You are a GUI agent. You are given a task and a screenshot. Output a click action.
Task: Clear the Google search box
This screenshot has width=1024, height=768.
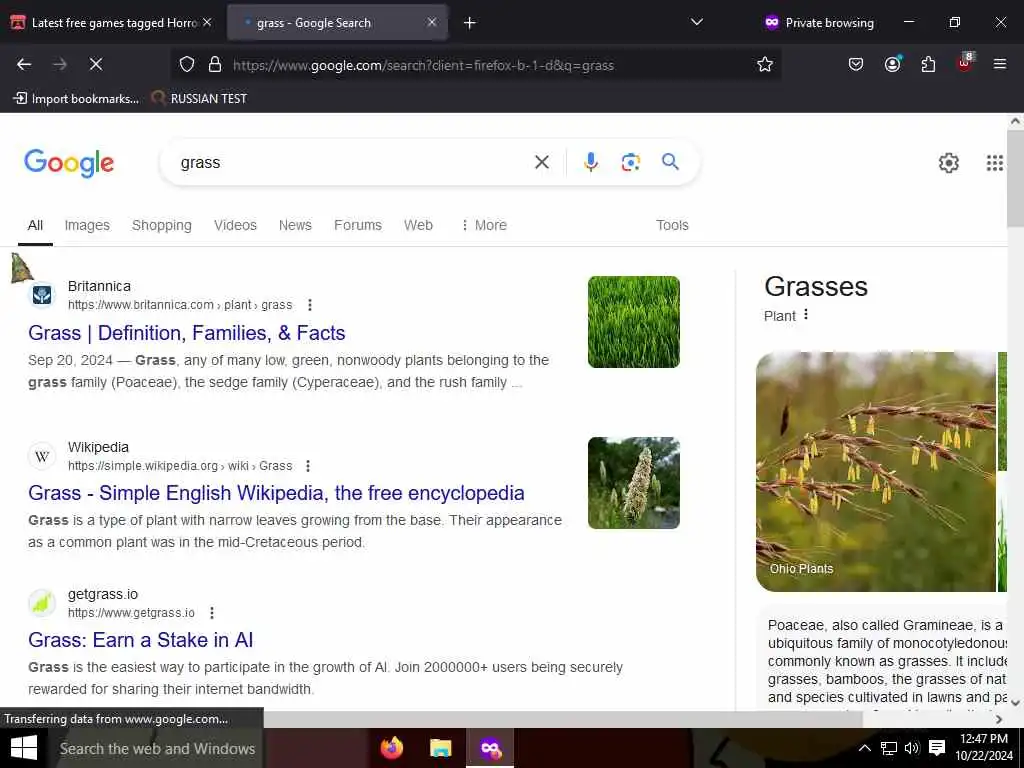(x=542, y=162)
